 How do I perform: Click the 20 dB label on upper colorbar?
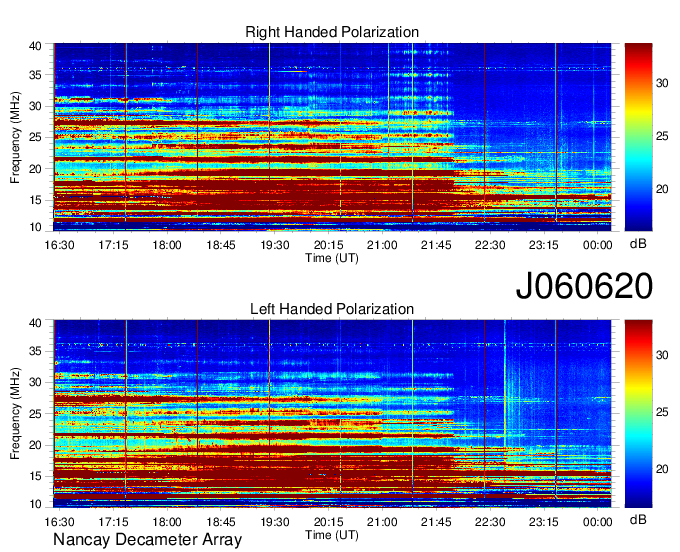[x=662, y=189]
